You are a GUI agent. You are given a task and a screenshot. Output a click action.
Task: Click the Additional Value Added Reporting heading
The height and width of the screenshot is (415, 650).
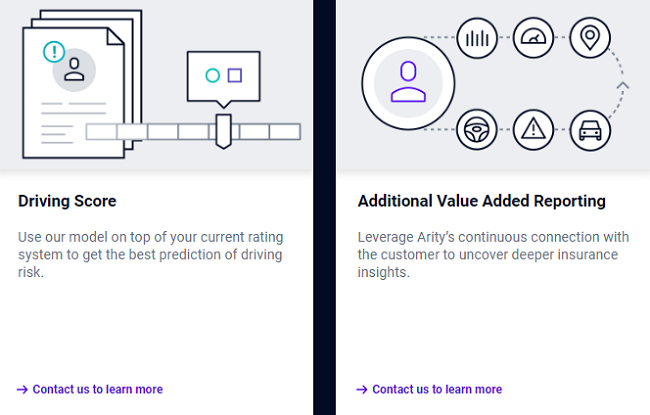pos(481,201)
